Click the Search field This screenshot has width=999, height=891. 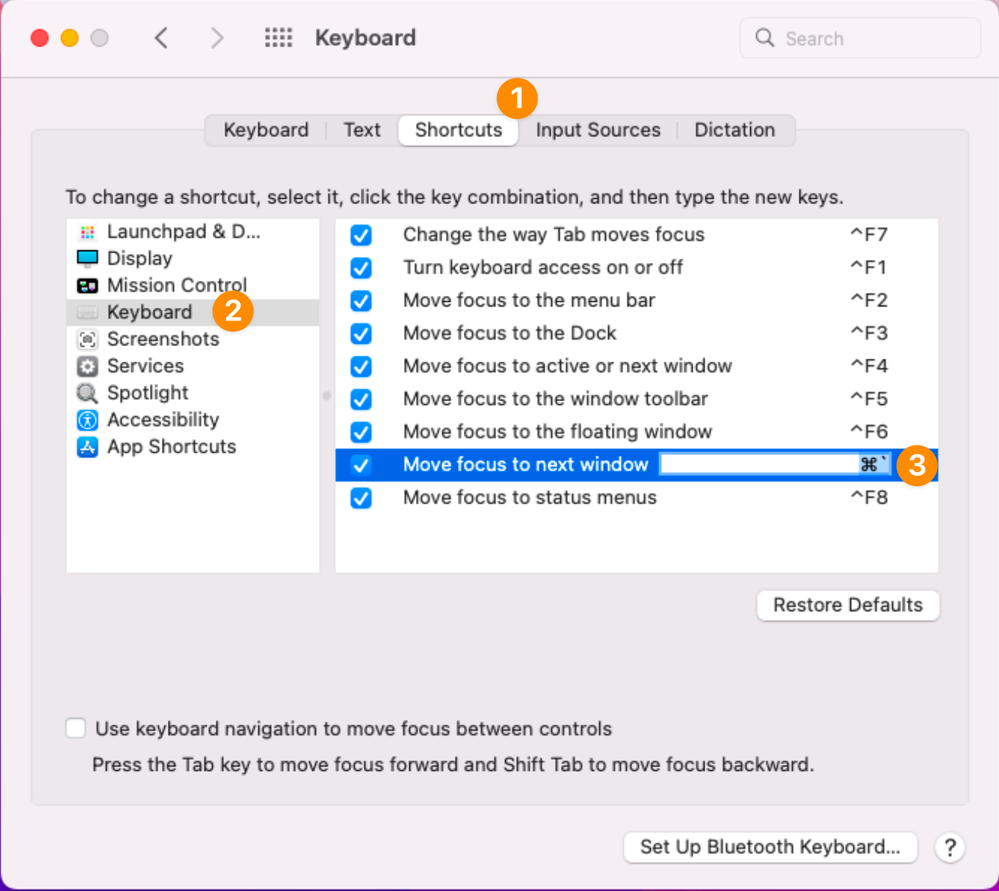tap(870, 39)
